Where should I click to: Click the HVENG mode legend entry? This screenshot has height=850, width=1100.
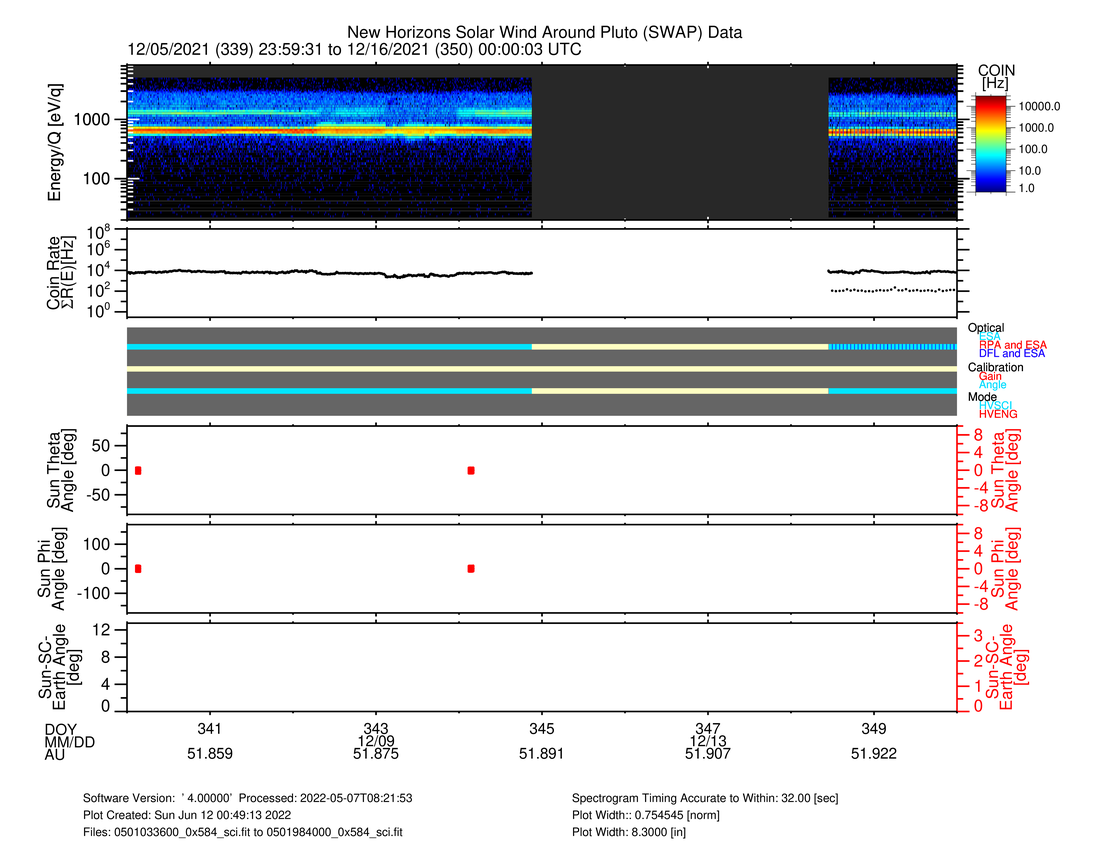coord(998,414)
